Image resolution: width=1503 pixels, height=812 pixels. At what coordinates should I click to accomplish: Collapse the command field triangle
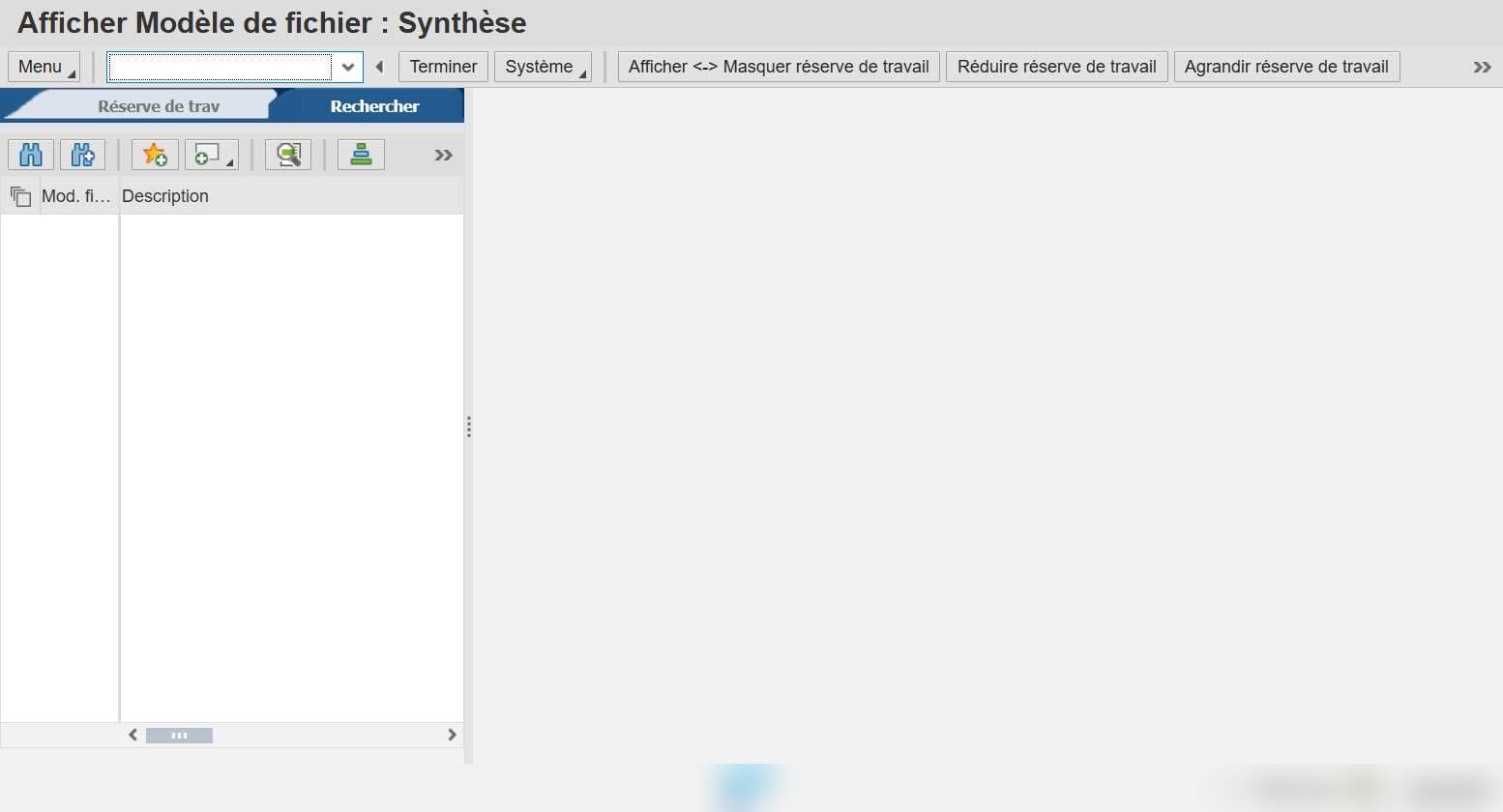(x=379, y=67)
